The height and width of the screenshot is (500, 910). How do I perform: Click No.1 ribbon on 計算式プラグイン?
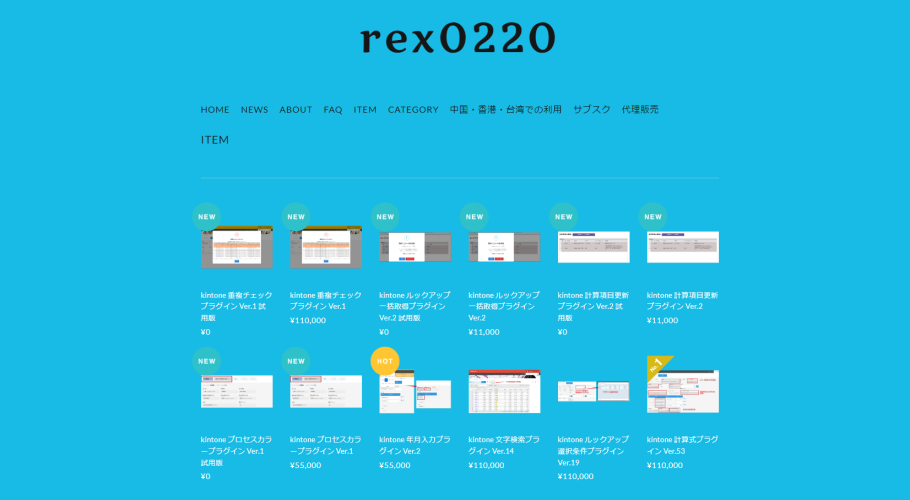[658, 367]
